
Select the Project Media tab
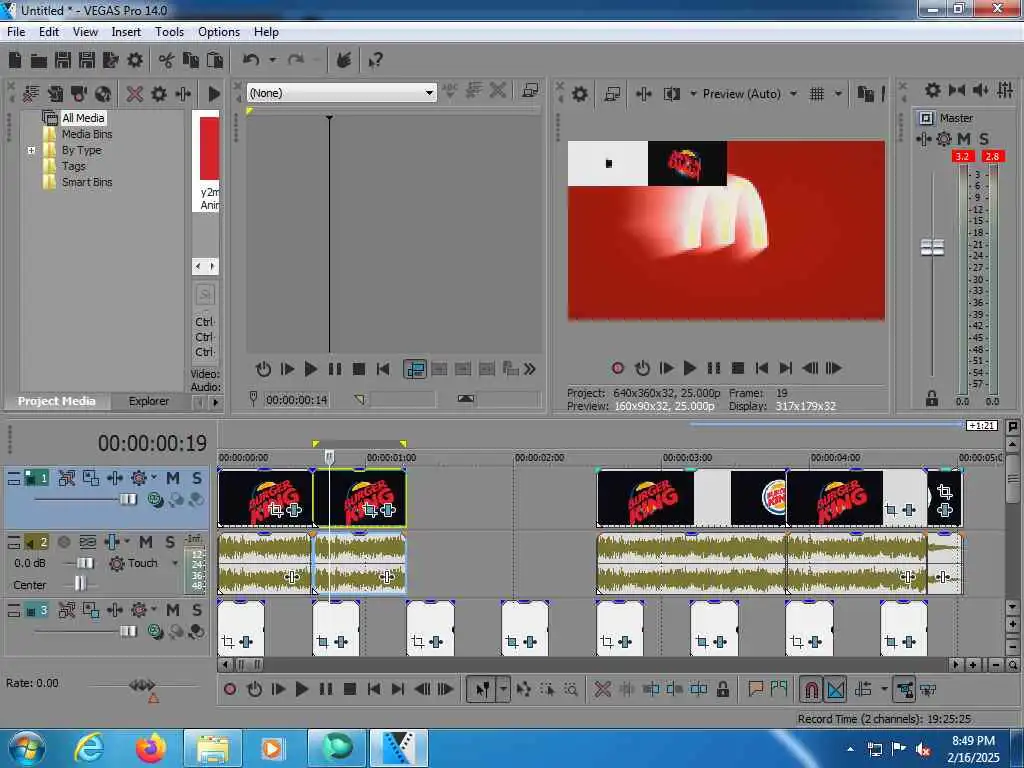(x=57, y=401)
